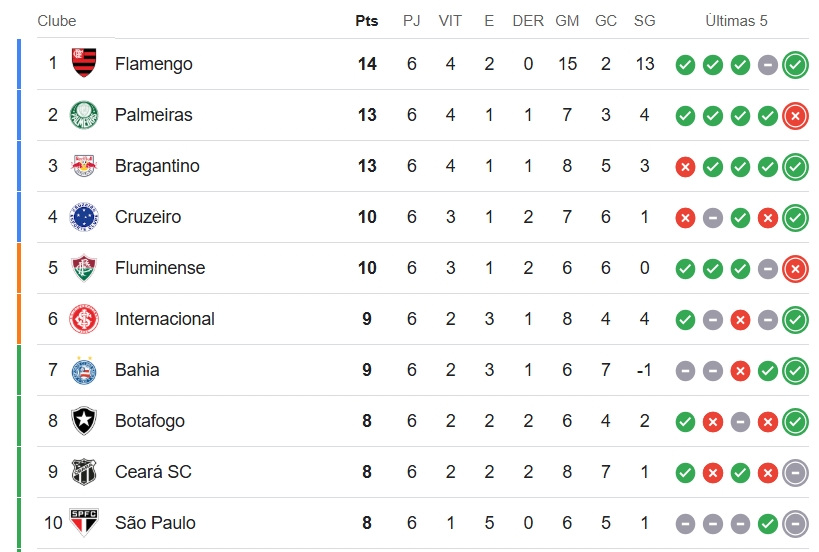
Task: Click the Bragantino Red Bull crest
Action: [x=84, y=166]
